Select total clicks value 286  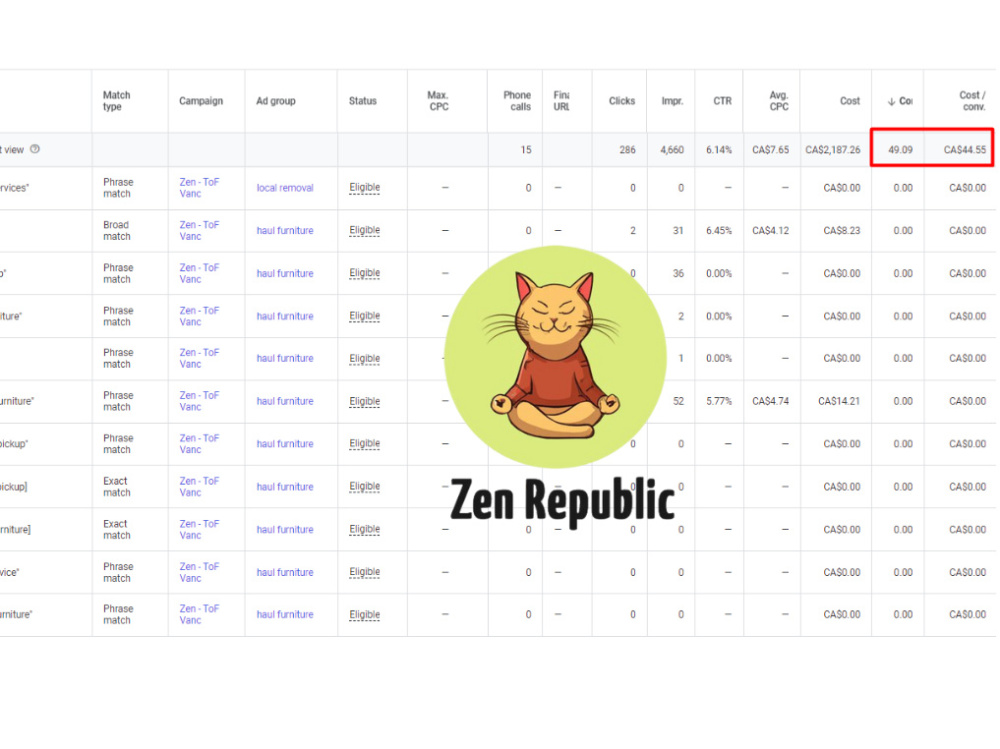click(x=628, y=150)
